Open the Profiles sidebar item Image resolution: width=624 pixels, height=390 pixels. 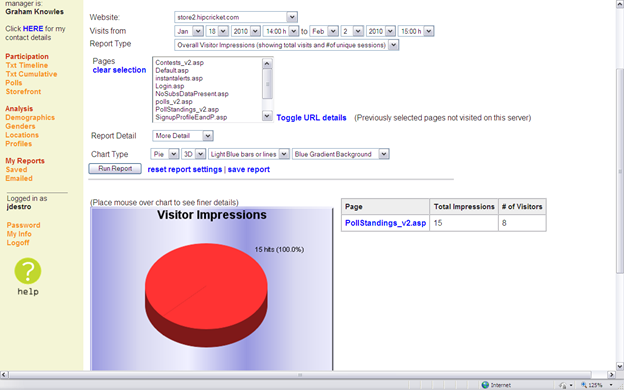[x=19, y=144]
